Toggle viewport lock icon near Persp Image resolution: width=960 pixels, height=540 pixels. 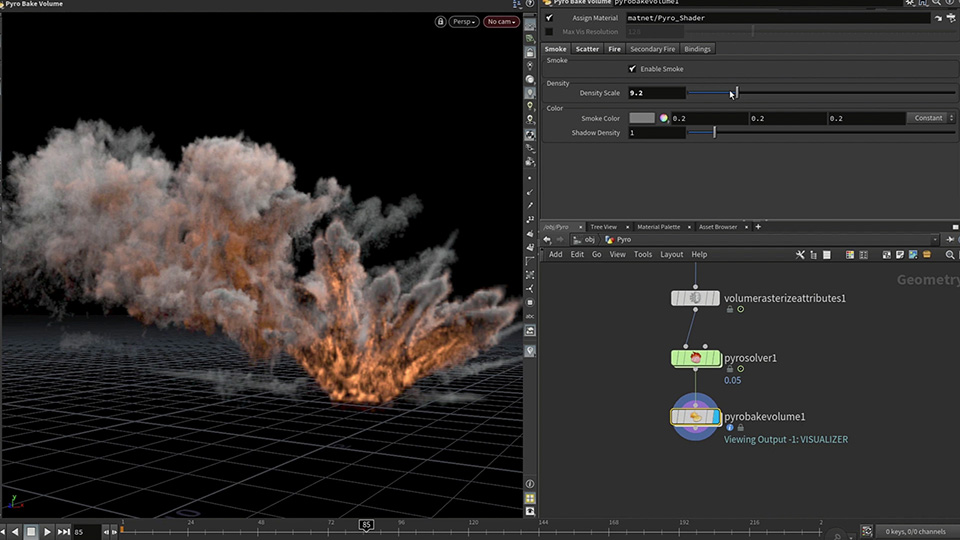(x=440, y=21)
